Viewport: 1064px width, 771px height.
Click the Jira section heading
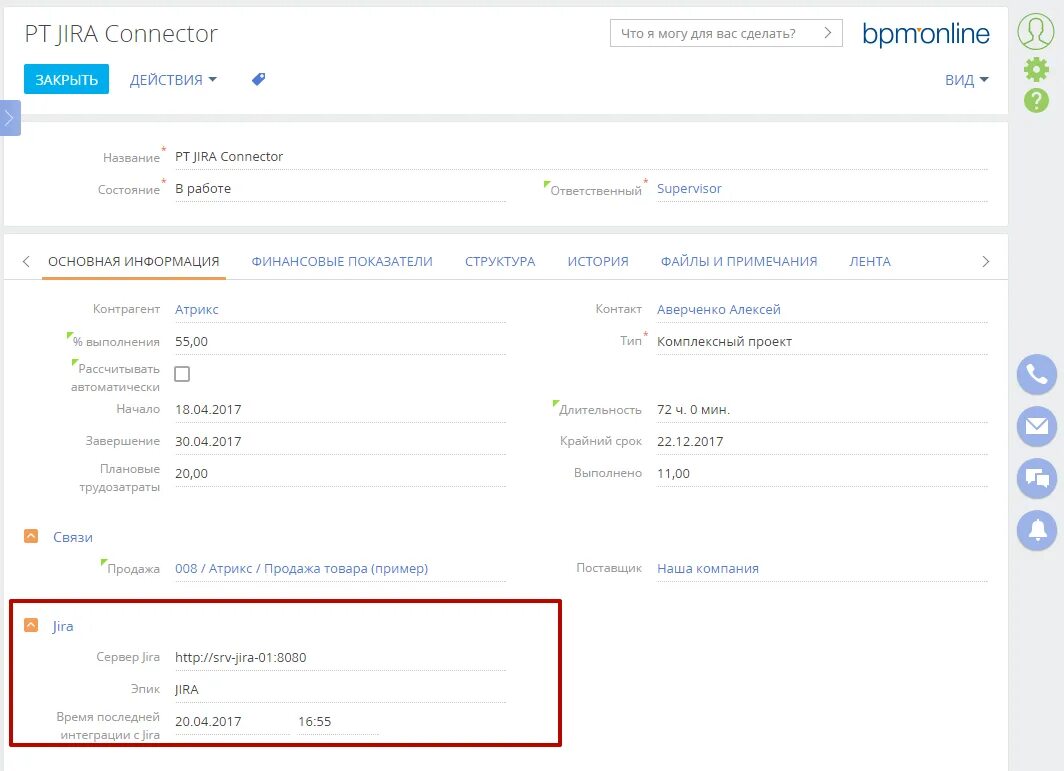[x=62, y=626]
